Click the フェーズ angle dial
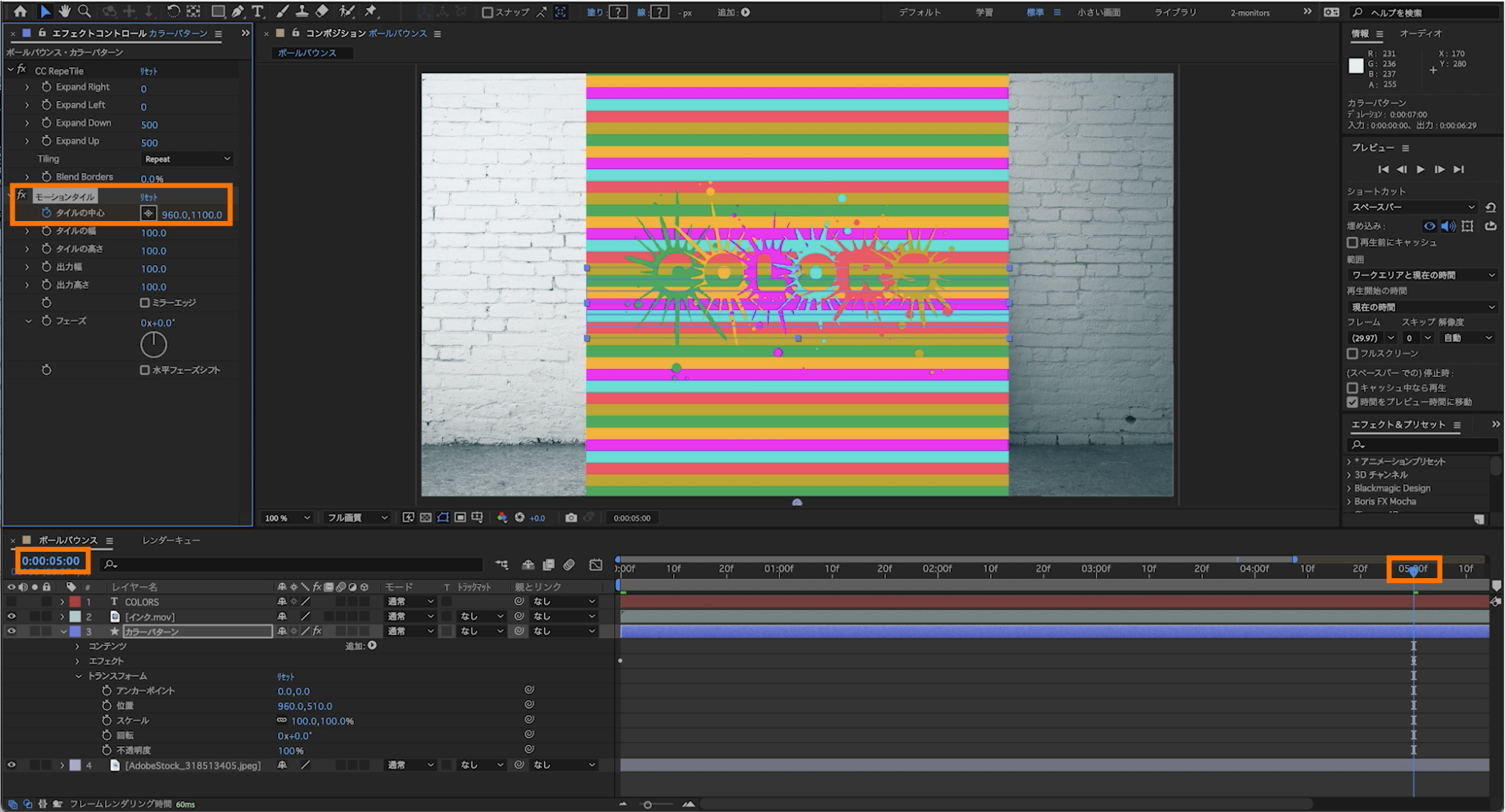 154,345
